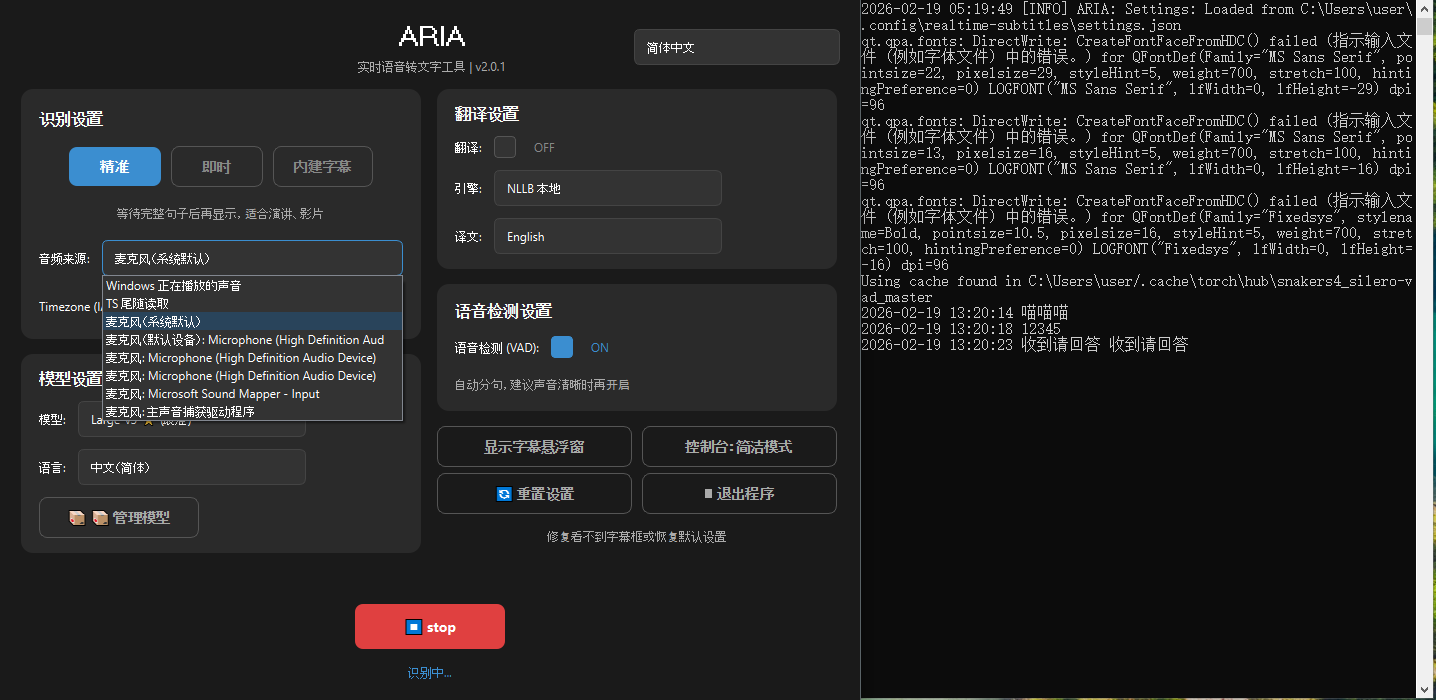Image resolution: width=1436 pixels, height=700 pixels.
Task: Choose 'TS 尾随读取' audio source
Action: click(x=252, y=304)
